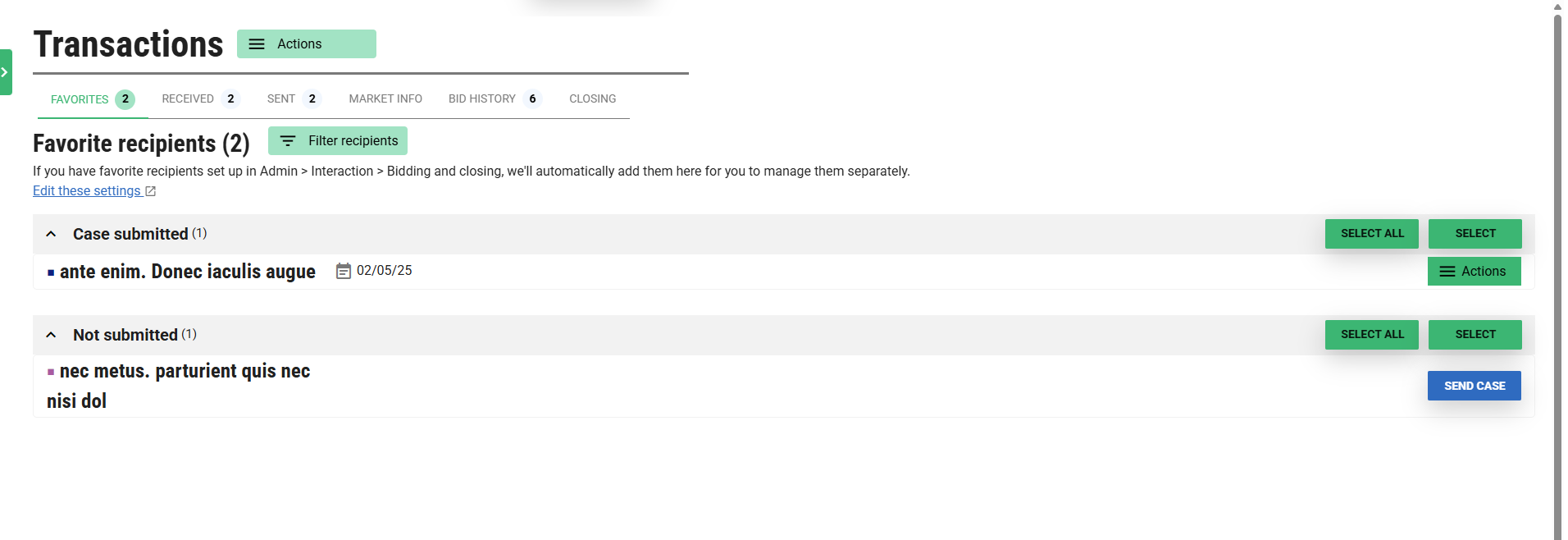Go to the Market Info tab

pyautogui.click(x=385, y=99)
